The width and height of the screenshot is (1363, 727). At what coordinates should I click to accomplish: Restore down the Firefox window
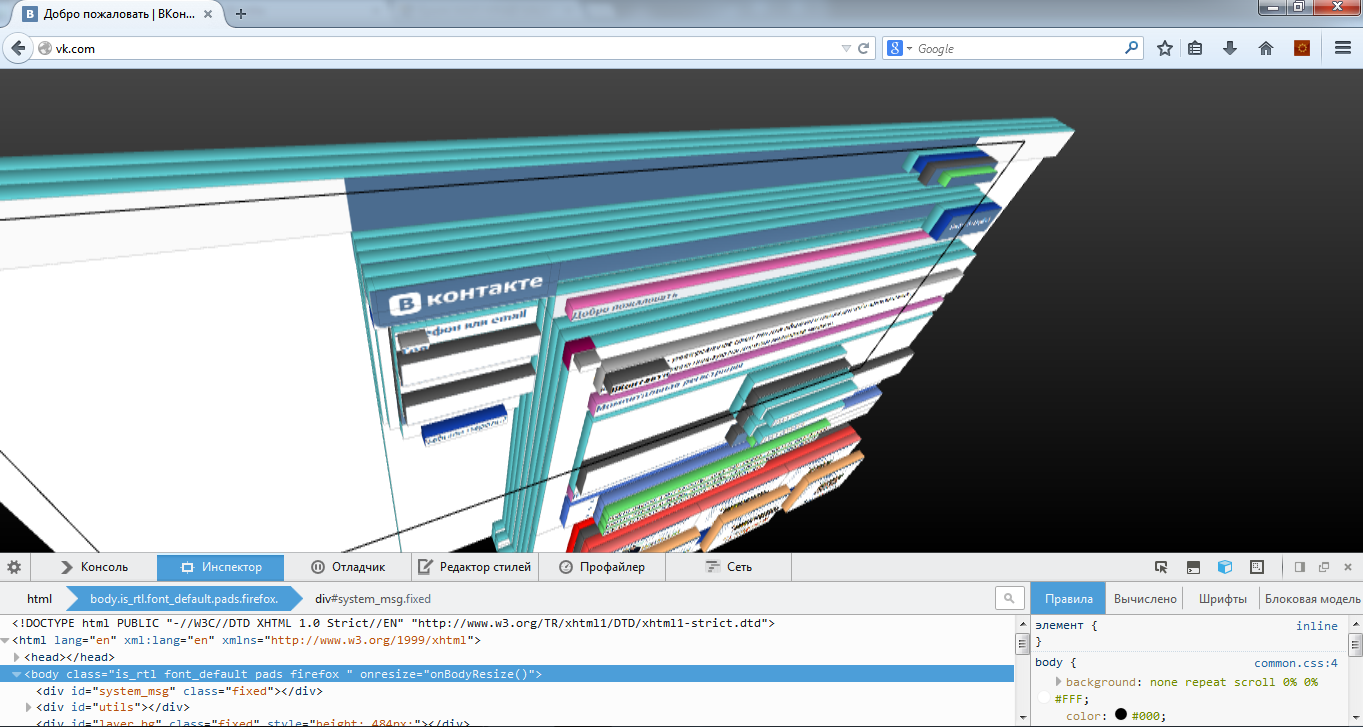click(x=1297, y=7)
